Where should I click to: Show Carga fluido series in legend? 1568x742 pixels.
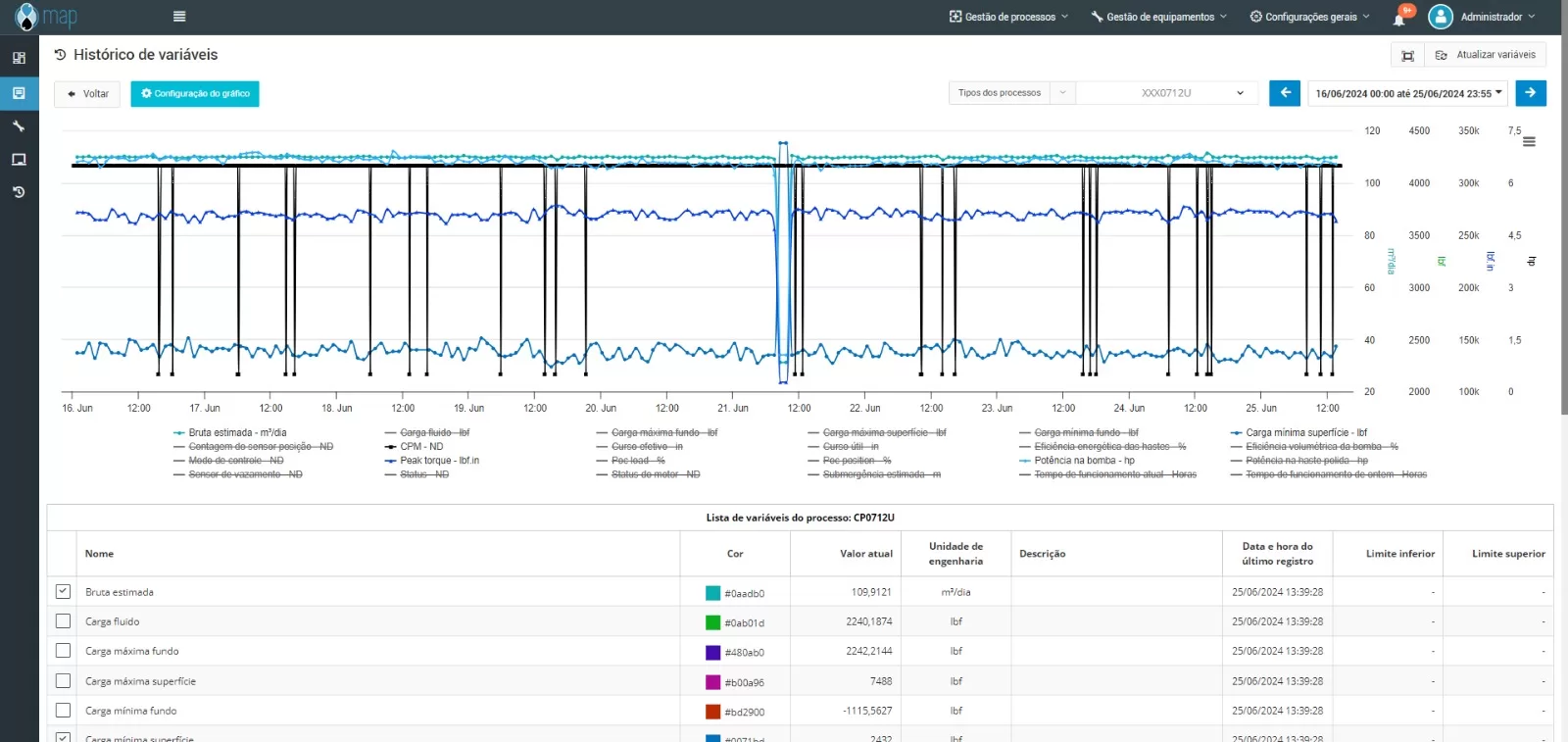pos(427,433)
